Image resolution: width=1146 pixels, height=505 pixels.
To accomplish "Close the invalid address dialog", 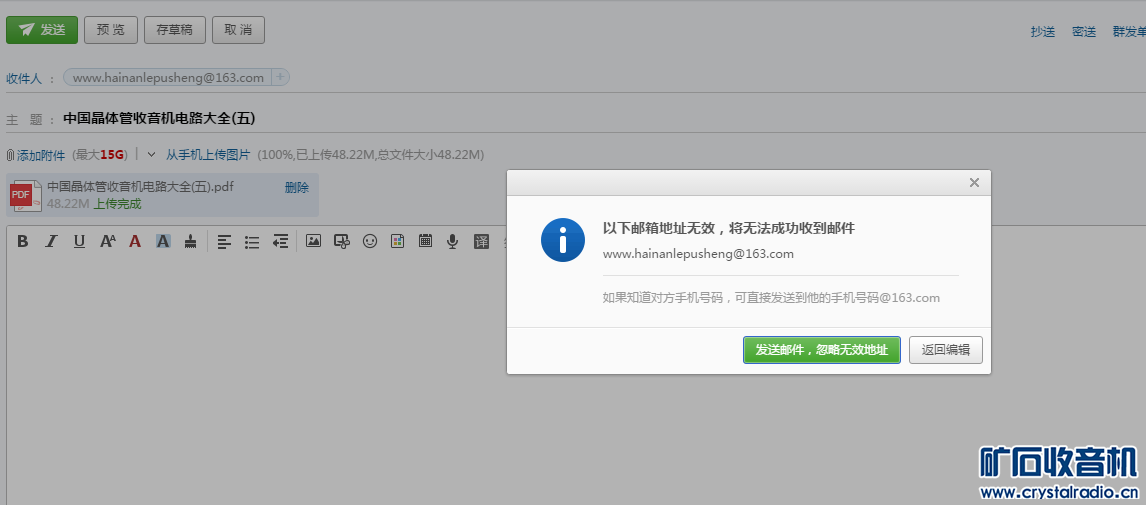I will [x=974, y=183].
